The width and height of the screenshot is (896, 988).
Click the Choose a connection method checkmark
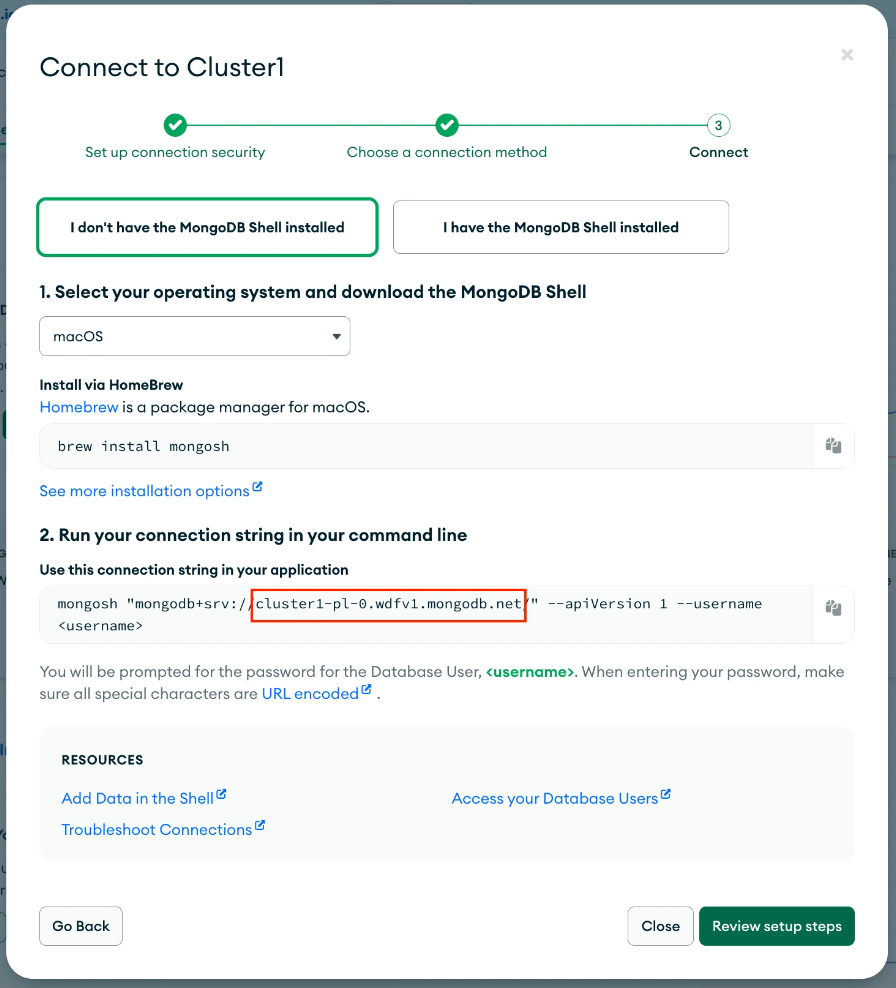(447, 125)
